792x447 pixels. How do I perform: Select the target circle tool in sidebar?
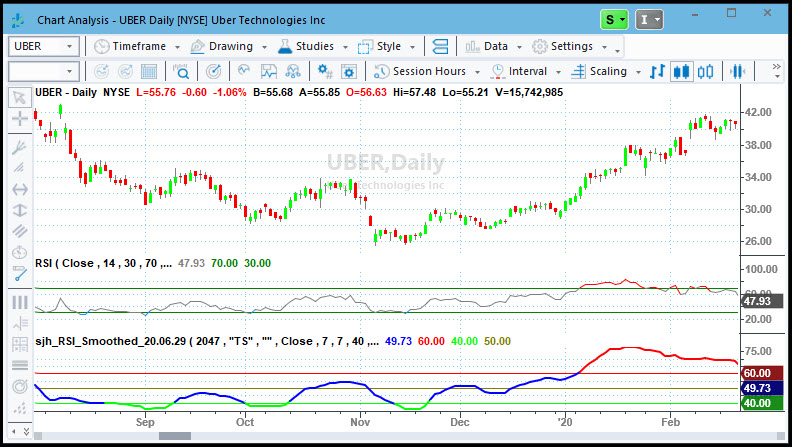click(x=19, y=387)
